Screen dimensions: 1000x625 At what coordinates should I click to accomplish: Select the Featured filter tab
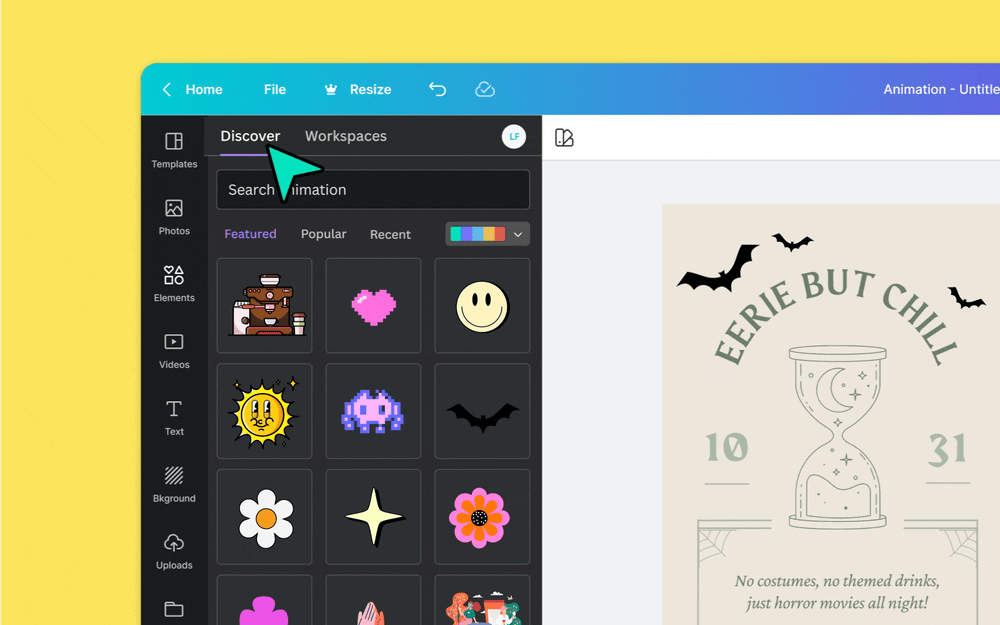251,234
